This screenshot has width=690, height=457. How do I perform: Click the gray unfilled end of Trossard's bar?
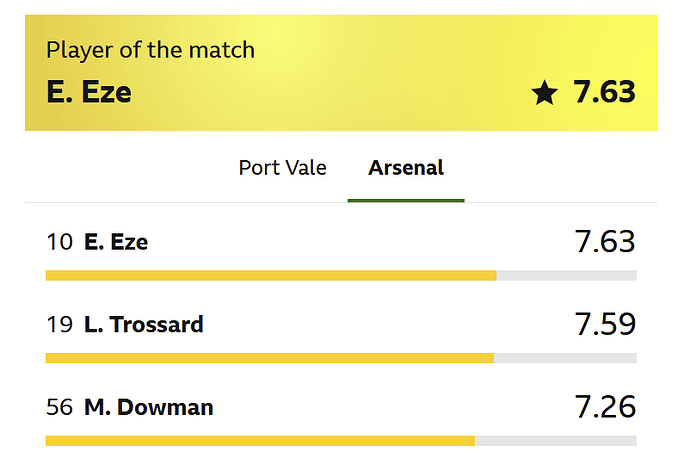(x=565, y=358)
